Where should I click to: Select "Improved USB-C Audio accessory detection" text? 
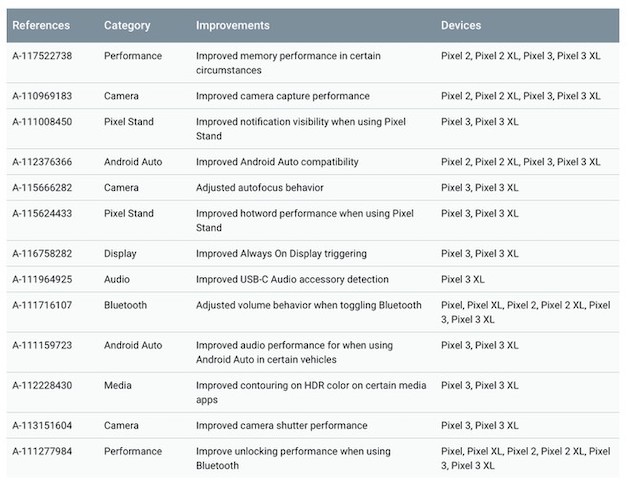[292, 280]
